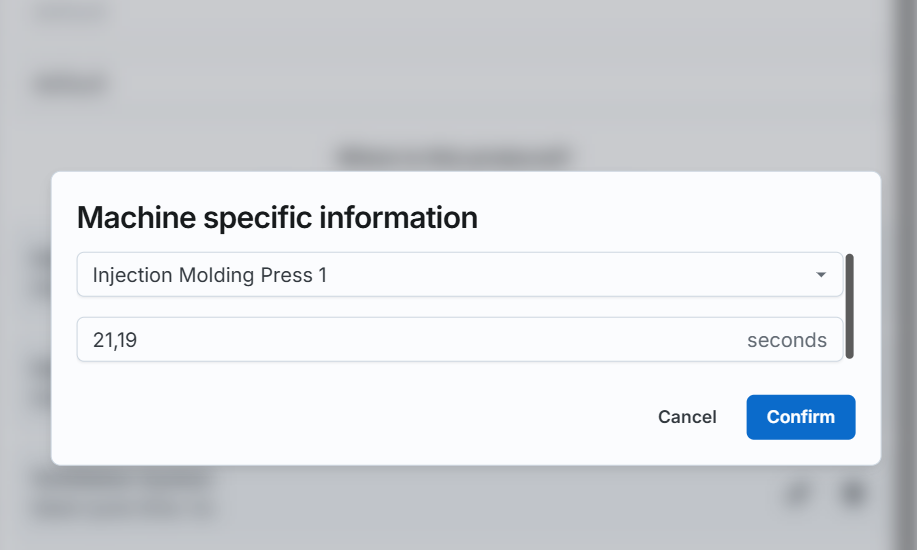Click the second blurred label at top-left
Image resolution: width=917 pixels, height=550 pixels.
[x=70, y=84]
